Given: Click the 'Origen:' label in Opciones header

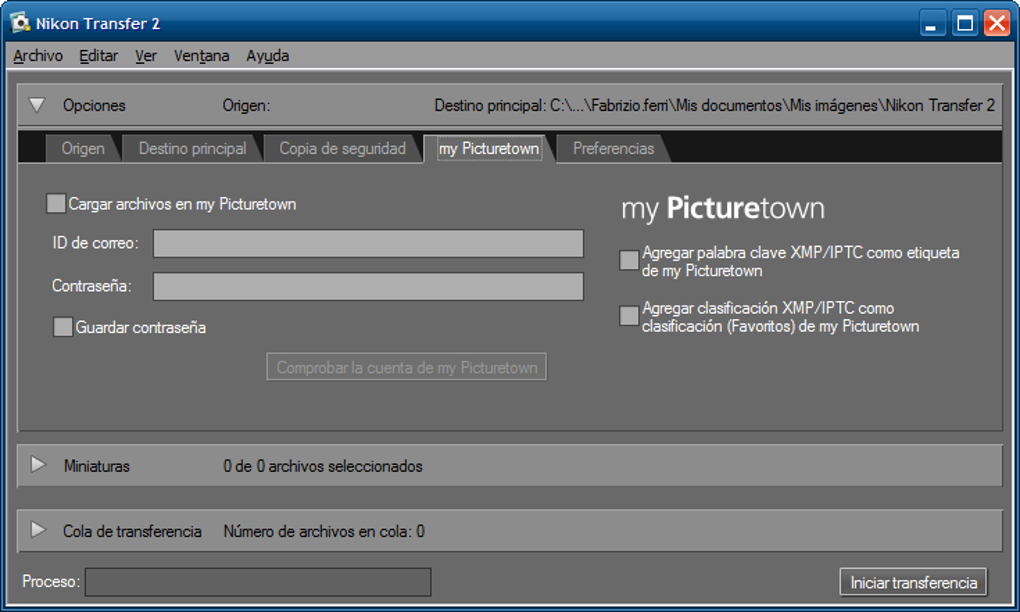Looking at the screenshot, I should coord(246,105).
